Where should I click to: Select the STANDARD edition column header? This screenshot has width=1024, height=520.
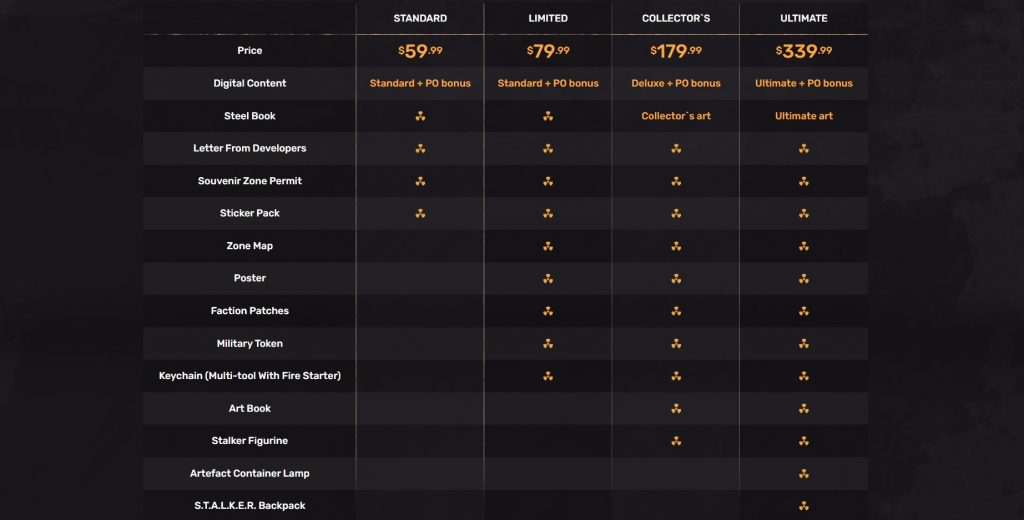click(x=420, y=18)
